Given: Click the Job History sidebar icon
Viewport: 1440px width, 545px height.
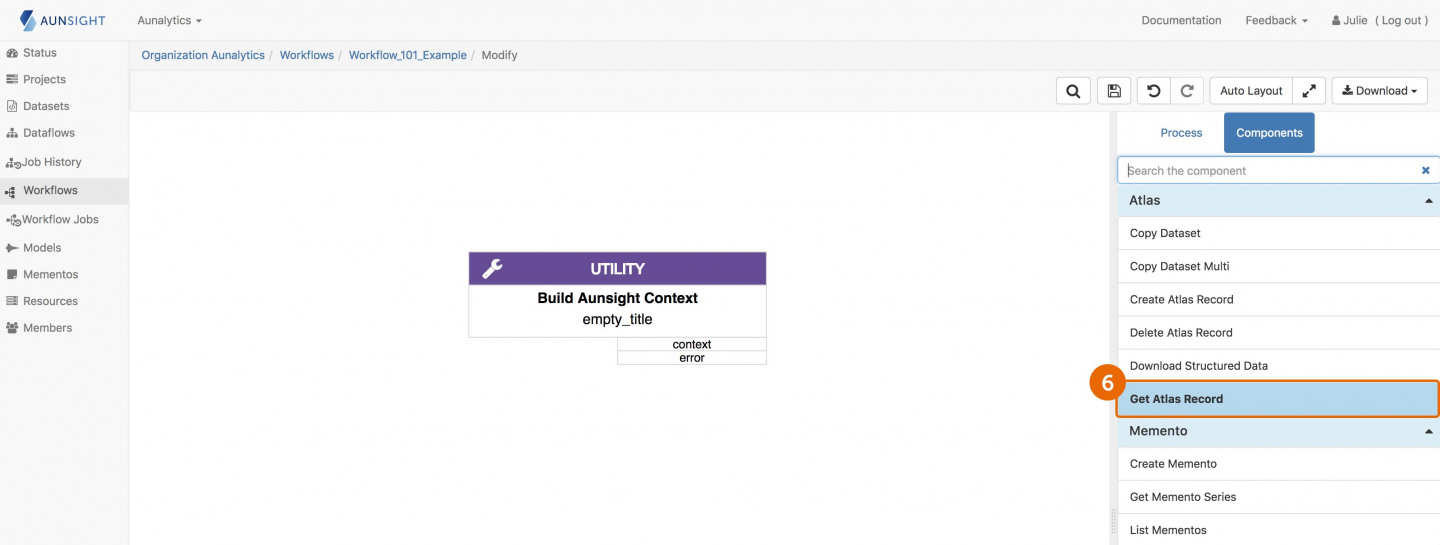Looking at the screenshot, I should [x=13, y=162].
